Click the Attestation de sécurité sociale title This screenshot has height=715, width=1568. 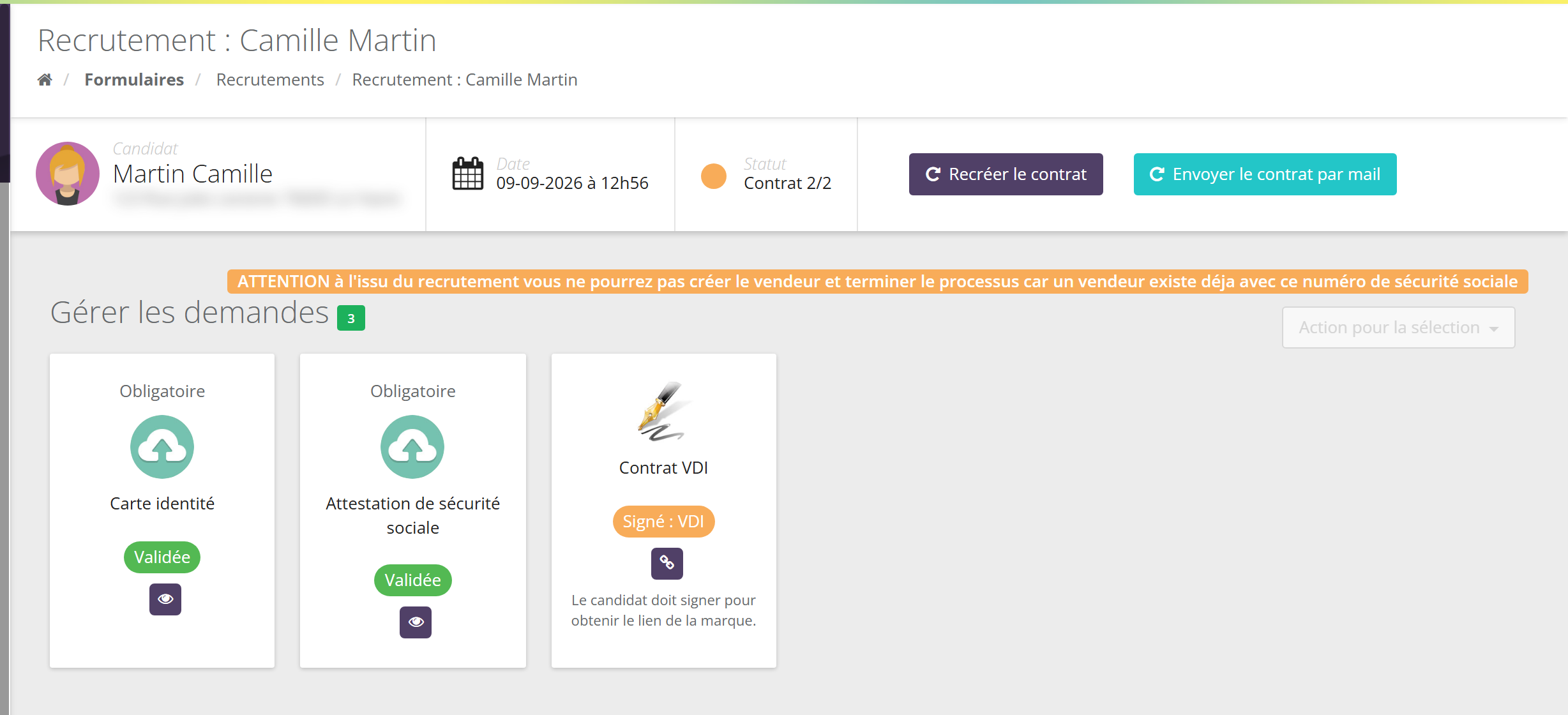pos(413,516)
